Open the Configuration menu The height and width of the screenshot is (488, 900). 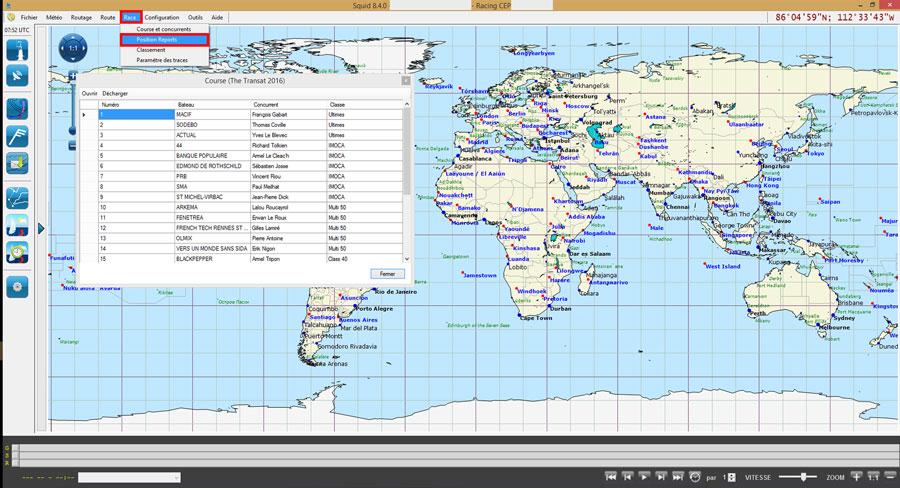(x=162, y=18)
